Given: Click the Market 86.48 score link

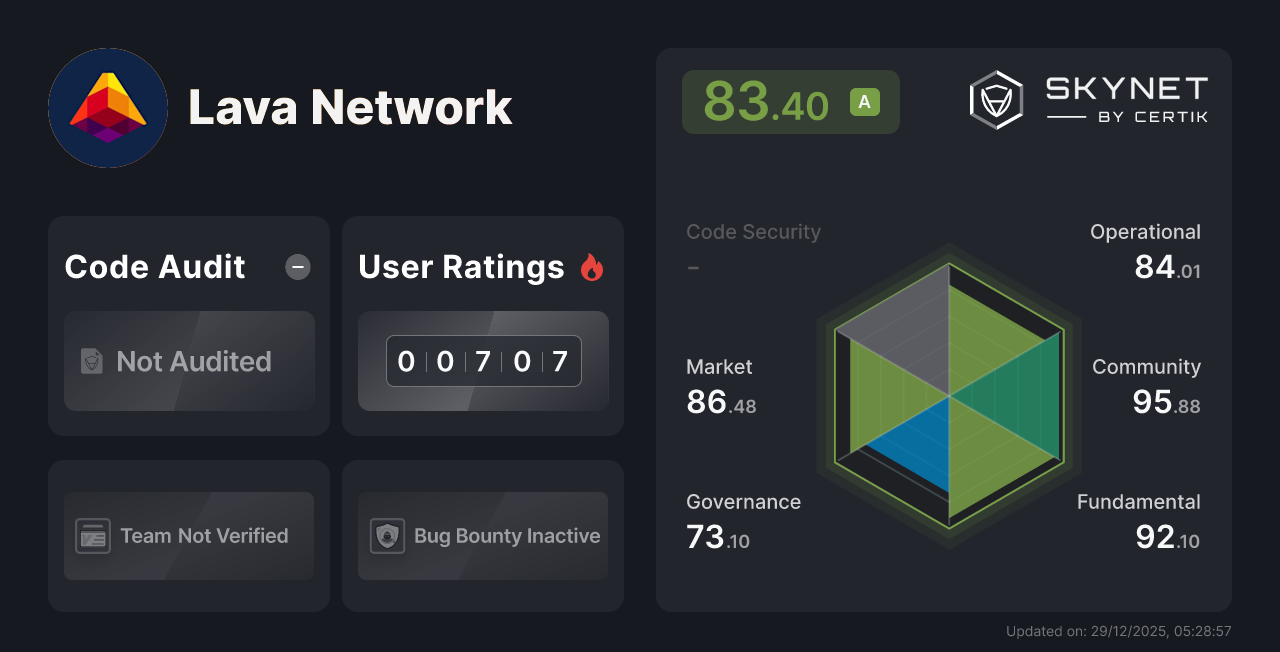Looking at the screenshot, I should [720, 385].
